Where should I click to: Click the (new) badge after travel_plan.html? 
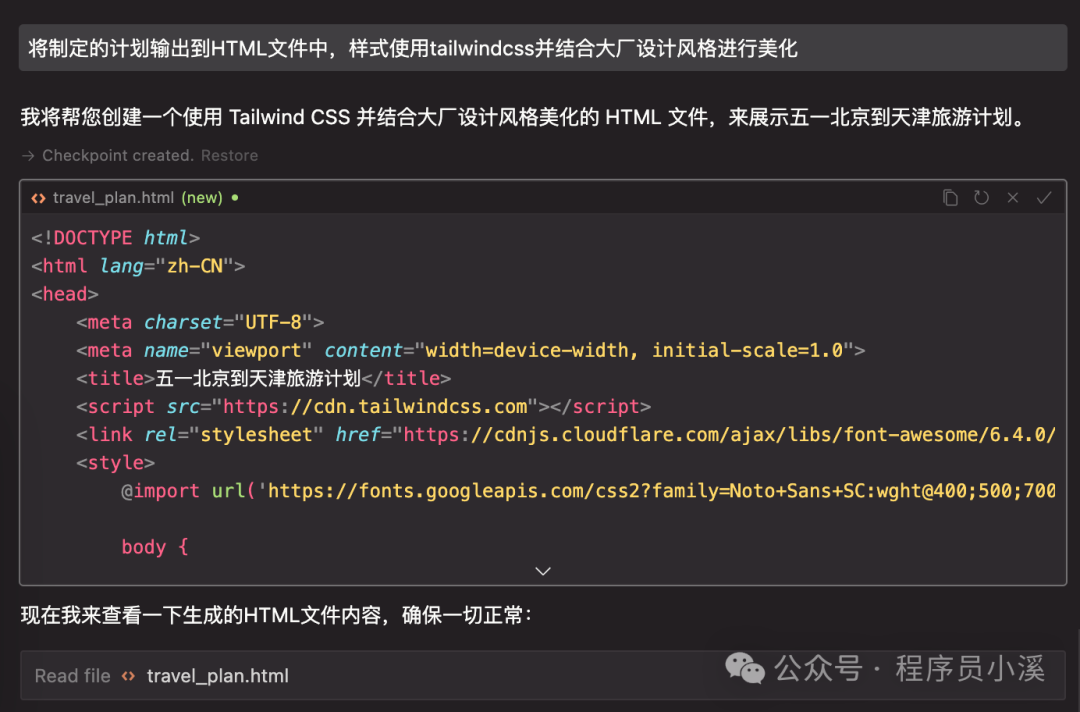(202, 197)
